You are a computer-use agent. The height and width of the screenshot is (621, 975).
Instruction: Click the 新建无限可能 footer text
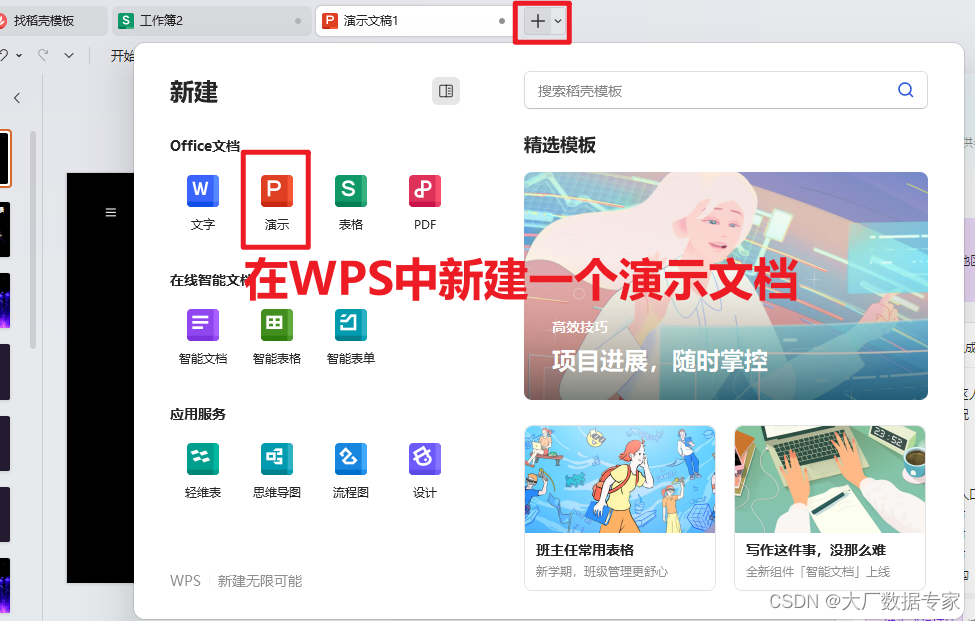[259, 581]
